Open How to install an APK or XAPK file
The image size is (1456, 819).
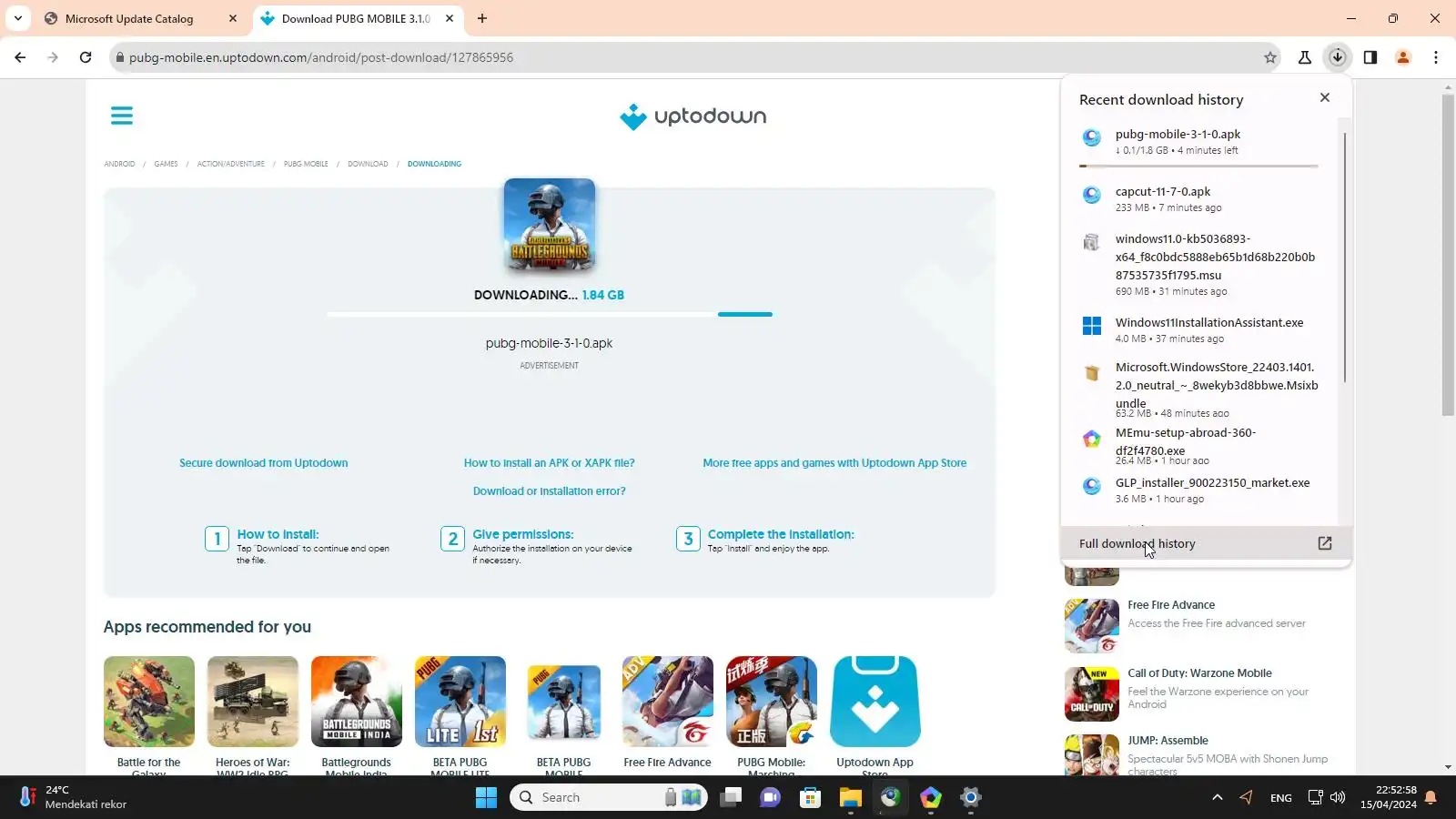click(550, 463)
